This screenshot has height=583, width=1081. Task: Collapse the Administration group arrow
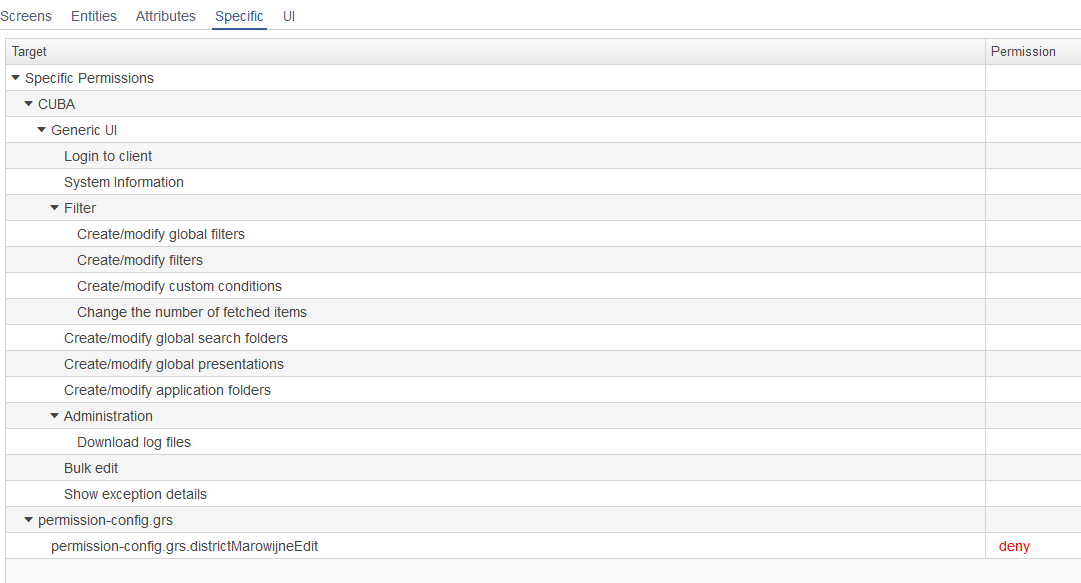click(x=54, y=416)
